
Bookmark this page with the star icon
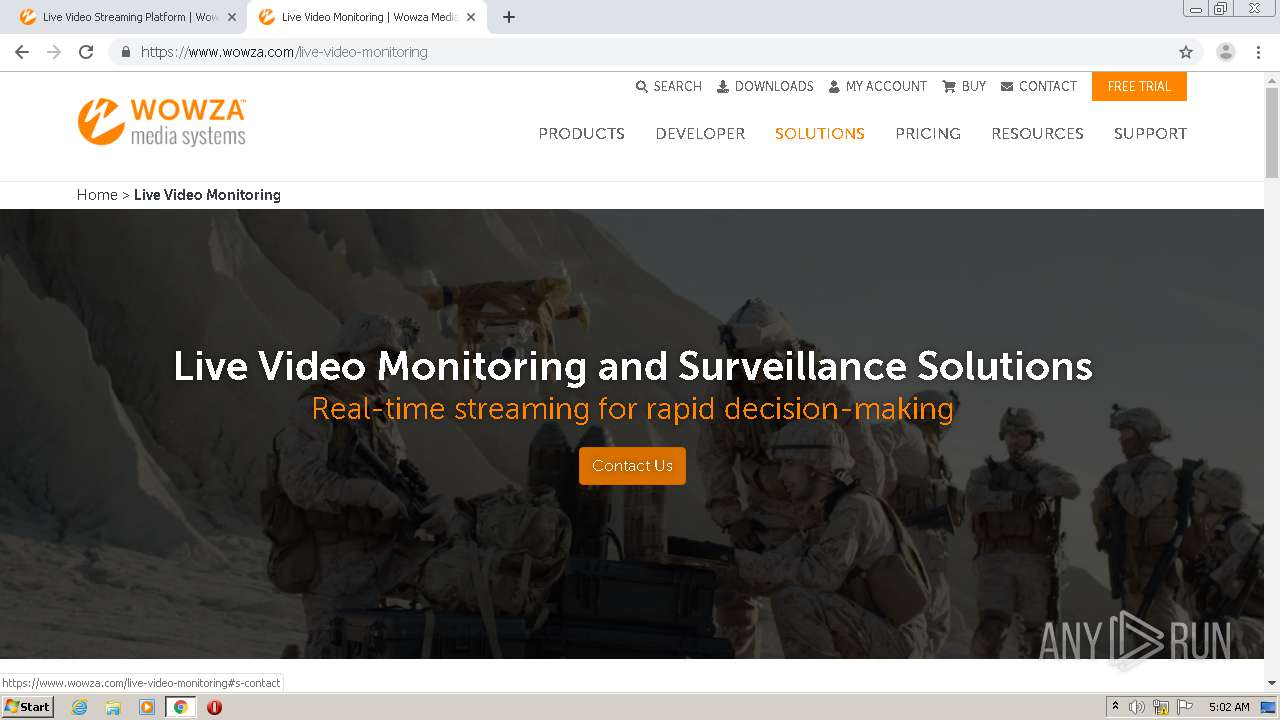coord(1186,52)
